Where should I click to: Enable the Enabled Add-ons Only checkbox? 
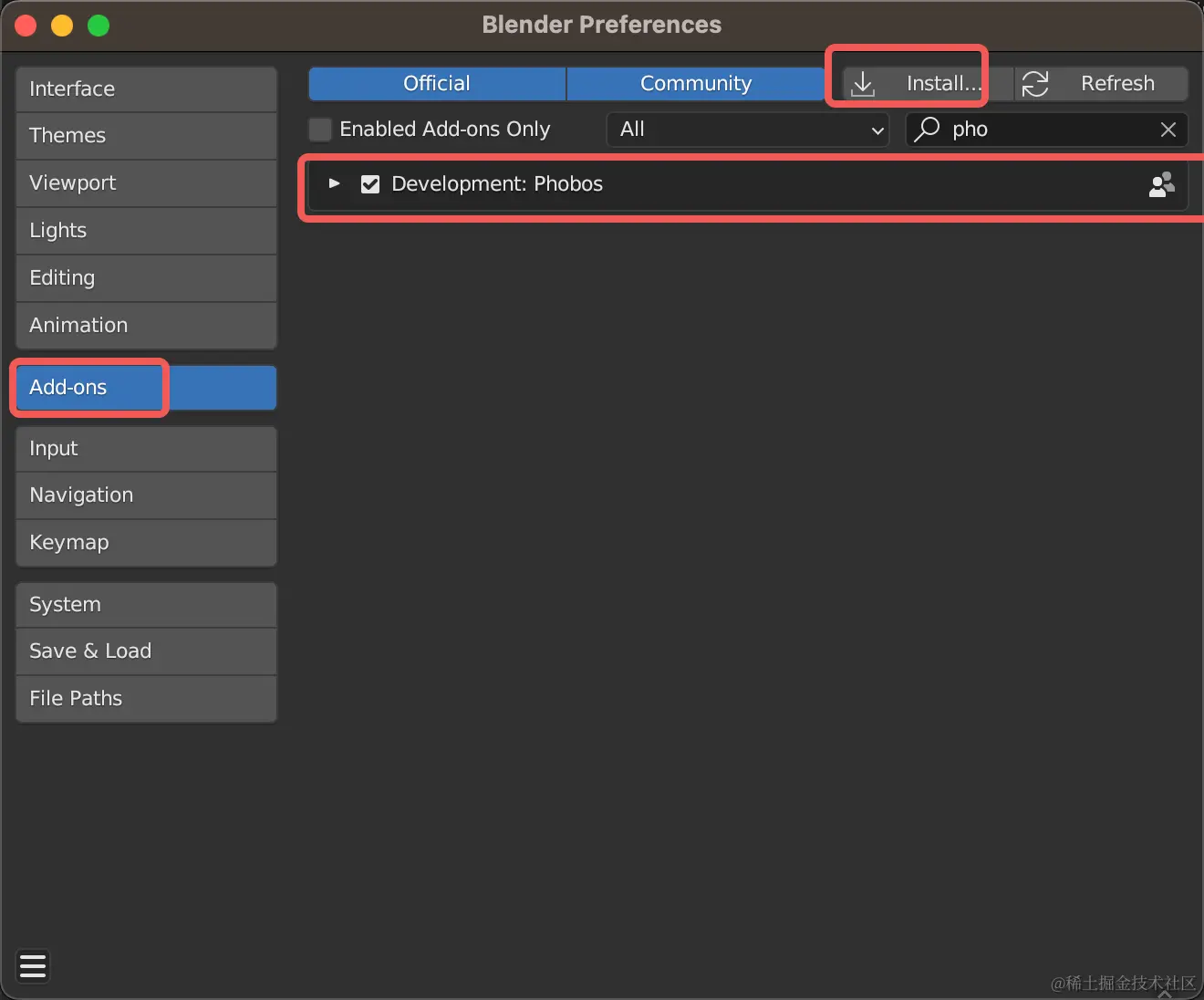pyautogui.click(x=320, y=130)
